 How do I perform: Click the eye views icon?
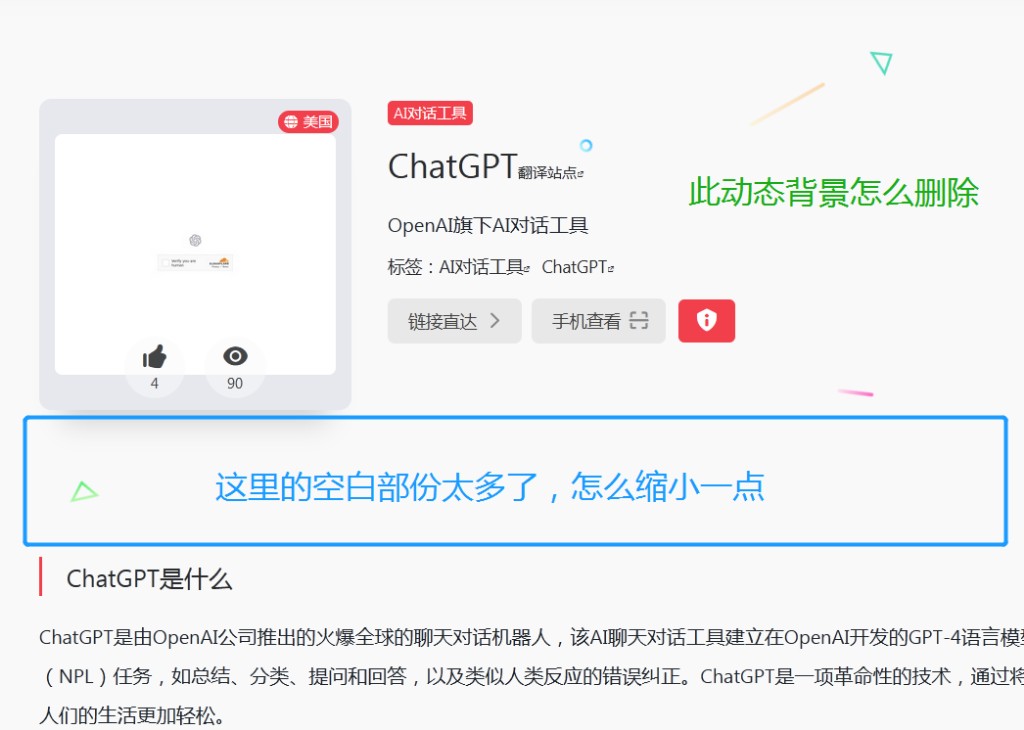pyautogui.click(x=235, y=356)
